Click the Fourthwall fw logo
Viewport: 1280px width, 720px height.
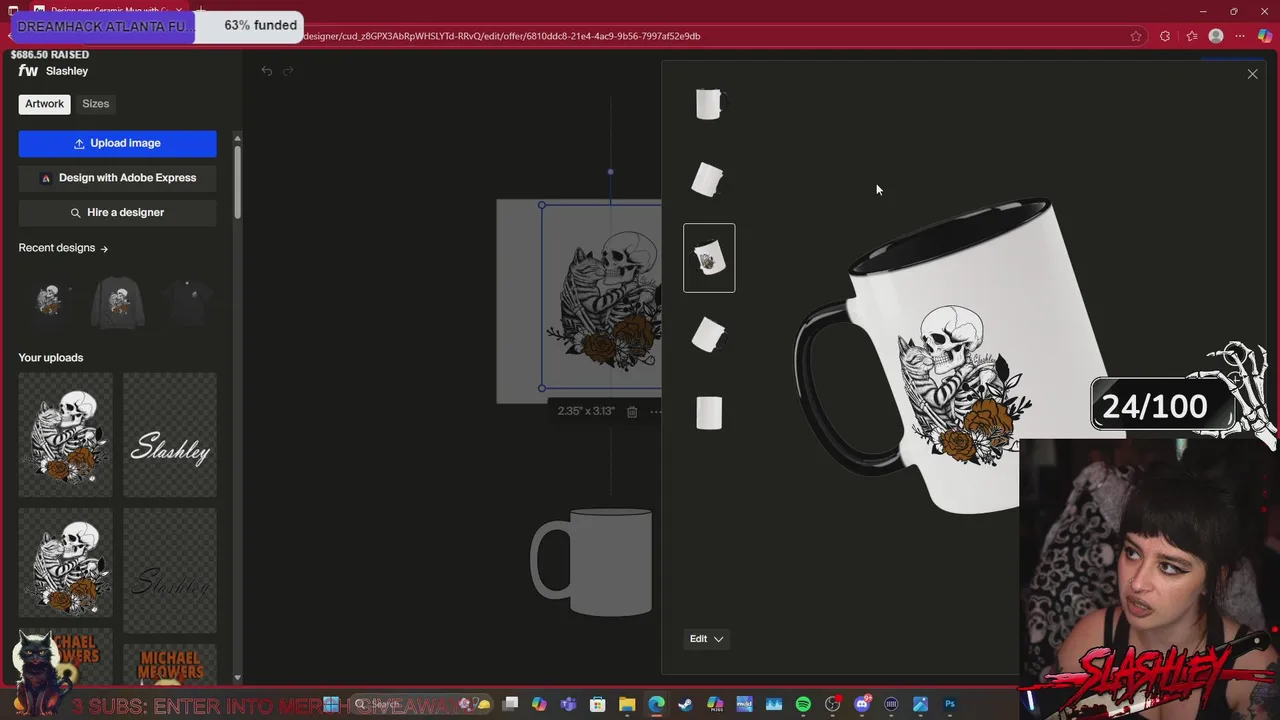(x=28, y=71)
